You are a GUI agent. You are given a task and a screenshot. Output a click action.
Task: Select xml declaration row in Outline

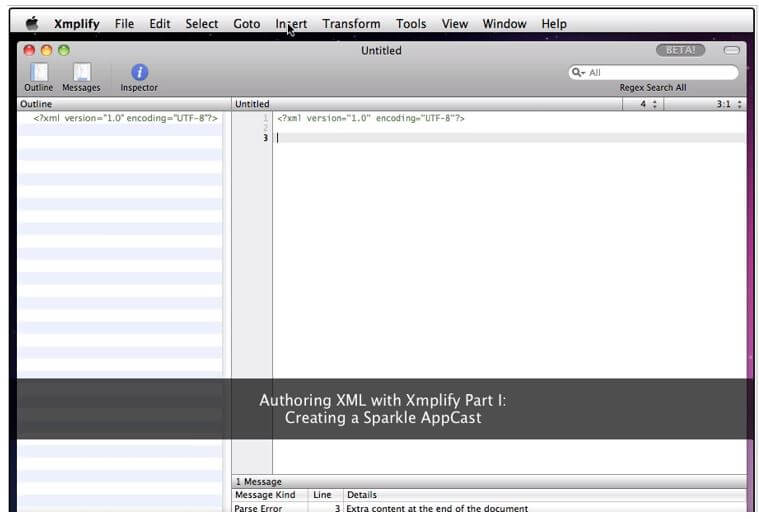point(120,118)
